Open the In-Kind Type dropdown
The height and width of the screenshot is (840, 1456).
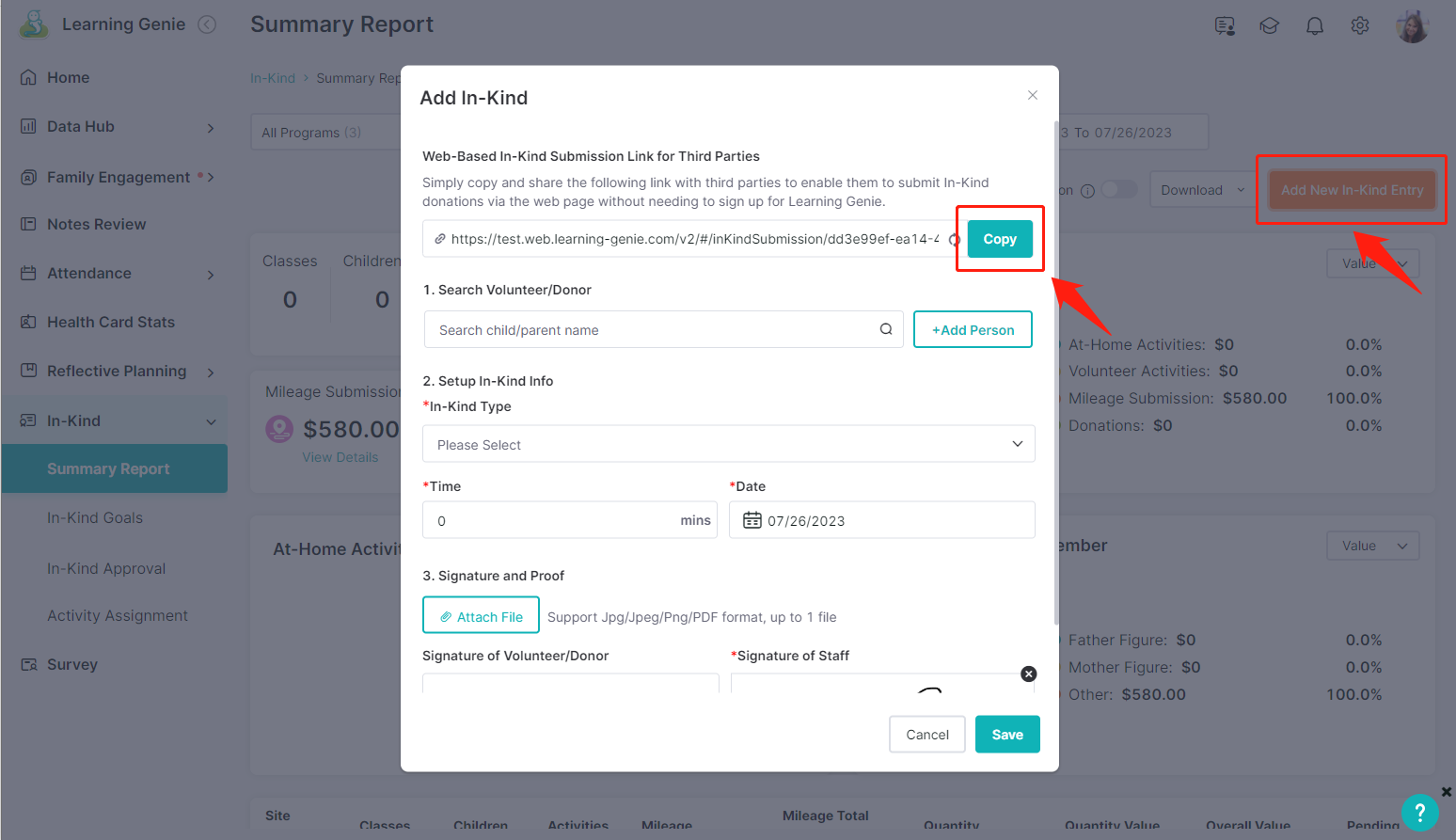(729, 444)
